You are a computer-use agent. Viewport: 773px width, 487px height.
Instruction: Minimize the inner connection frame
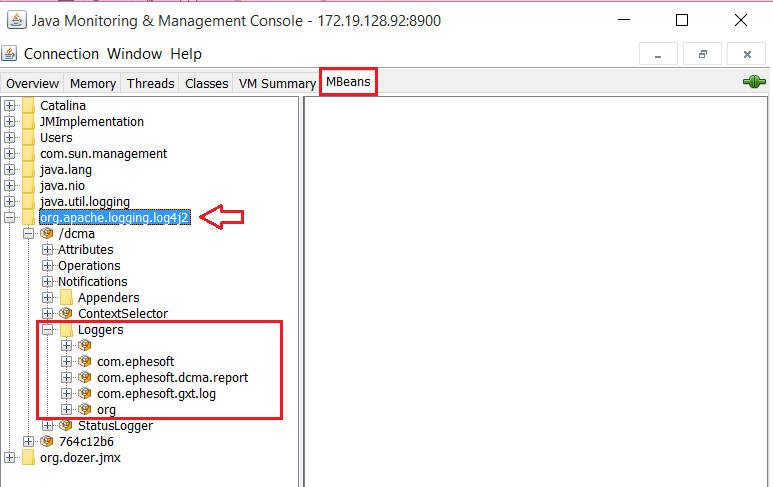[658, 54]
